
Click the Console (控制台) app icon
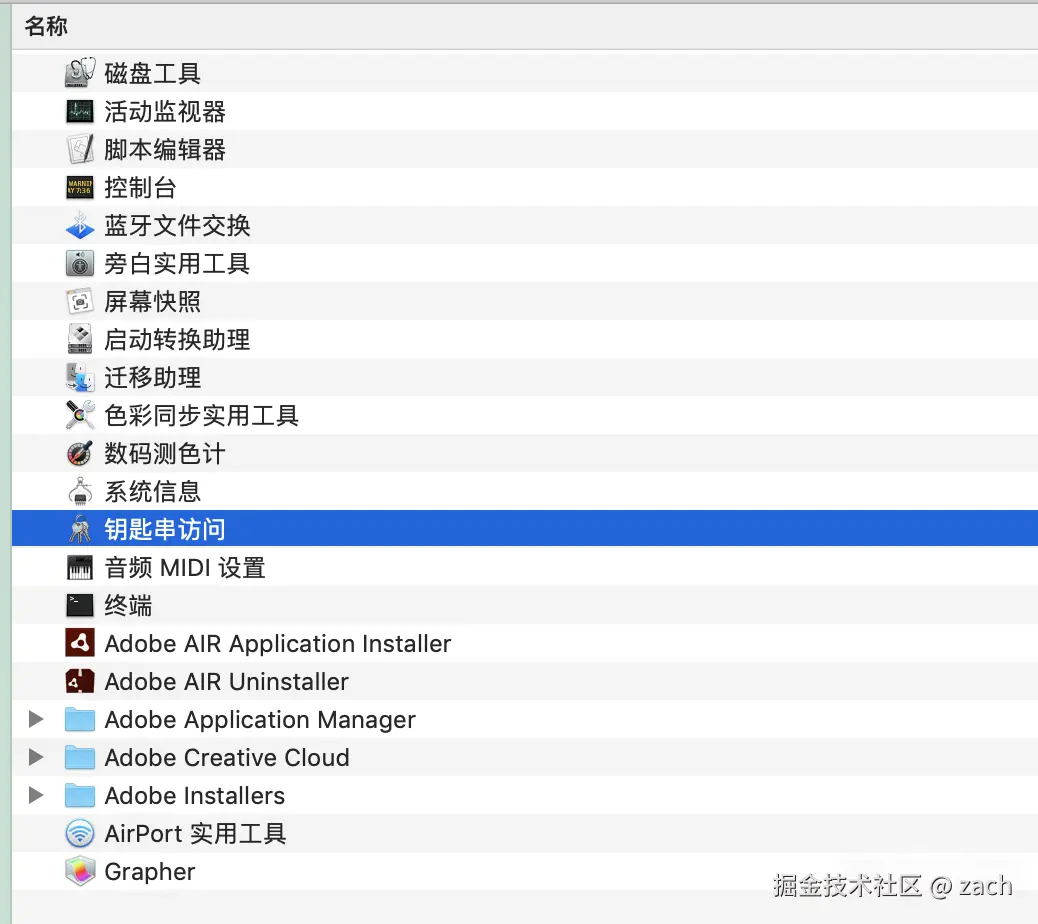pos(80,188)
